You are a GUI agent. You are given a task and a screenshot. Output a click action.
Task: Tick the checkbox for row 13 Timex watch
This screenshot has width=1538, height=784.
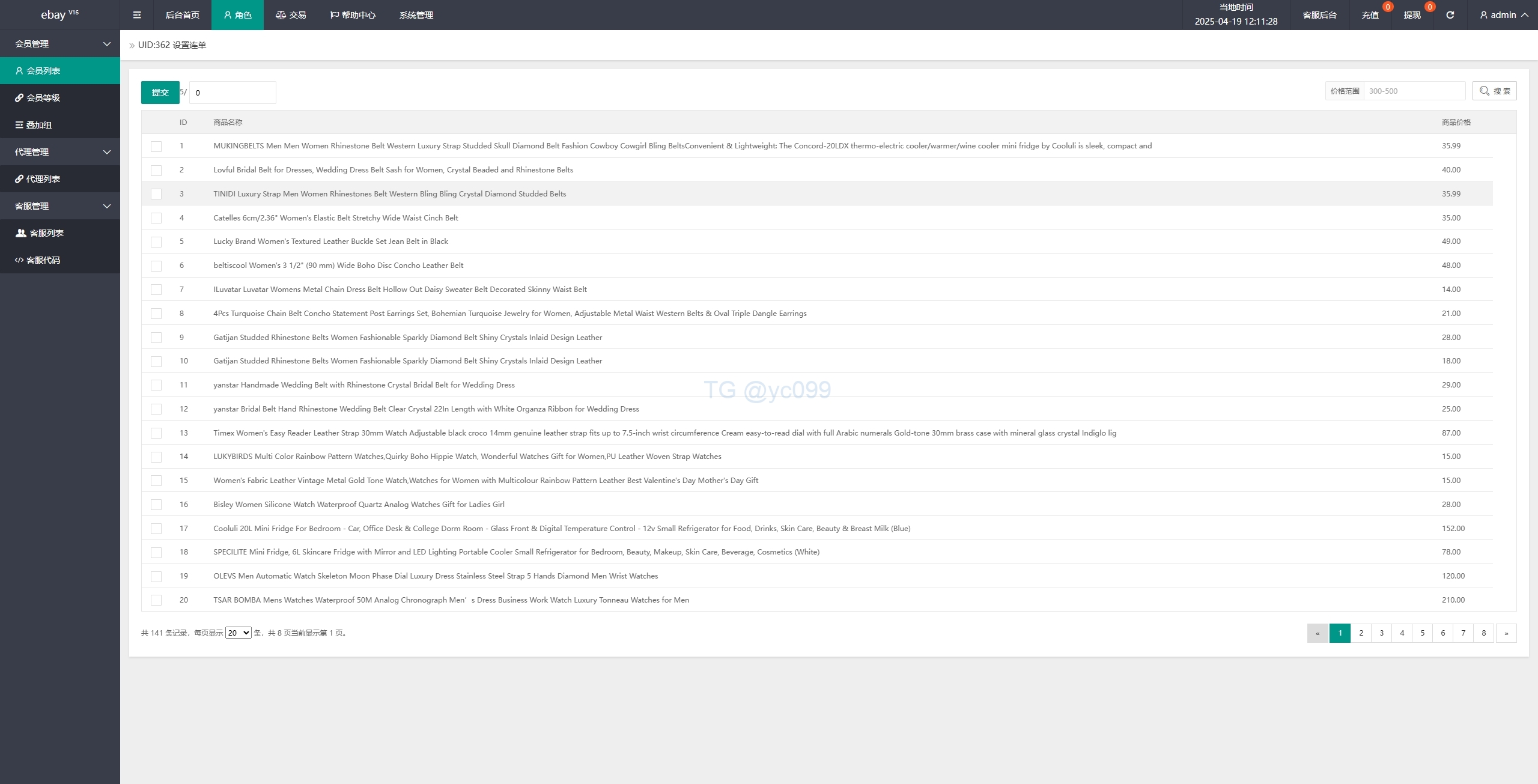point(156,433)
